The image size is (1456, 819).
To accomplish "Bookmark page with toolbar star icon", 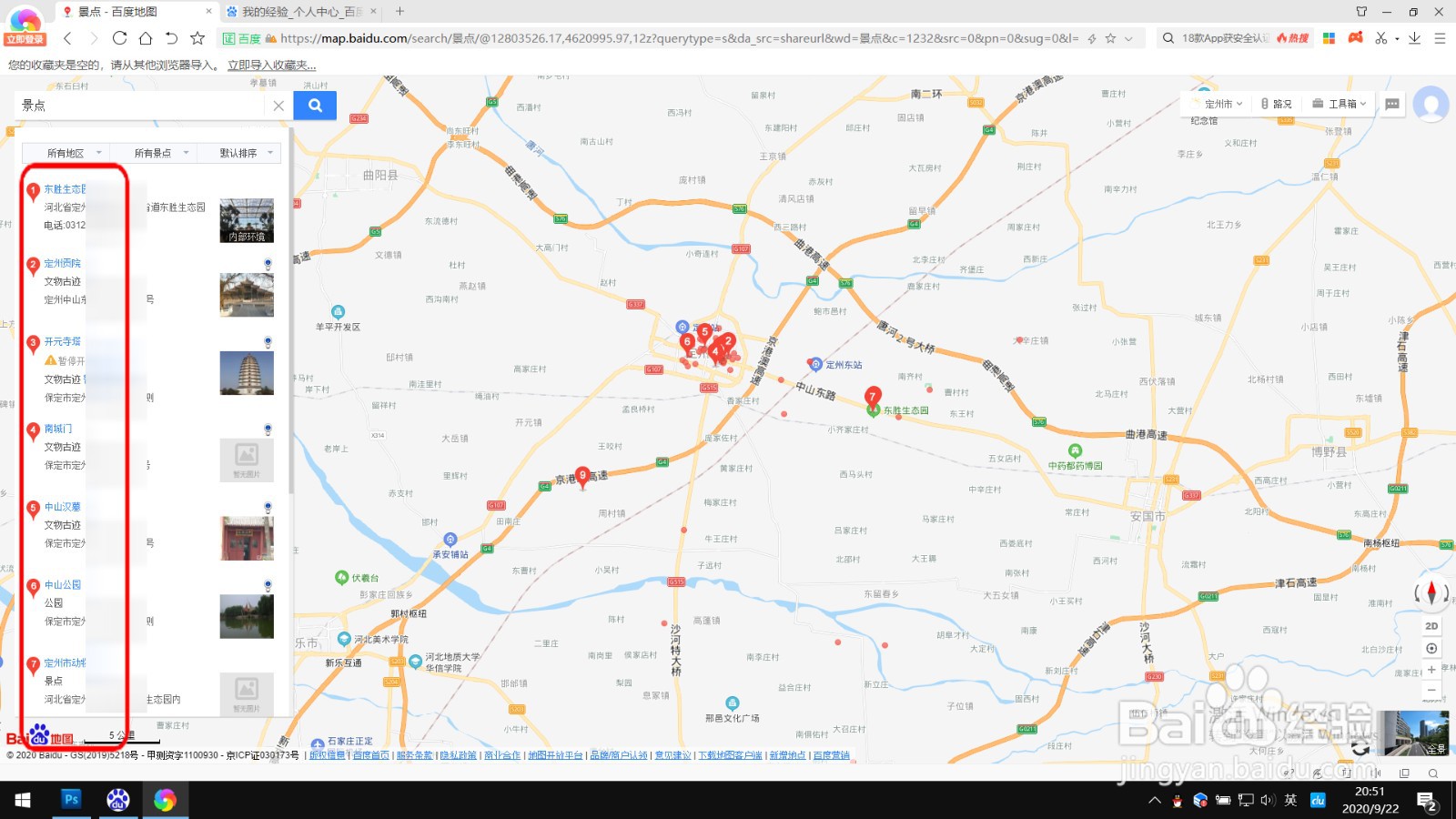I will pos(197,38).
